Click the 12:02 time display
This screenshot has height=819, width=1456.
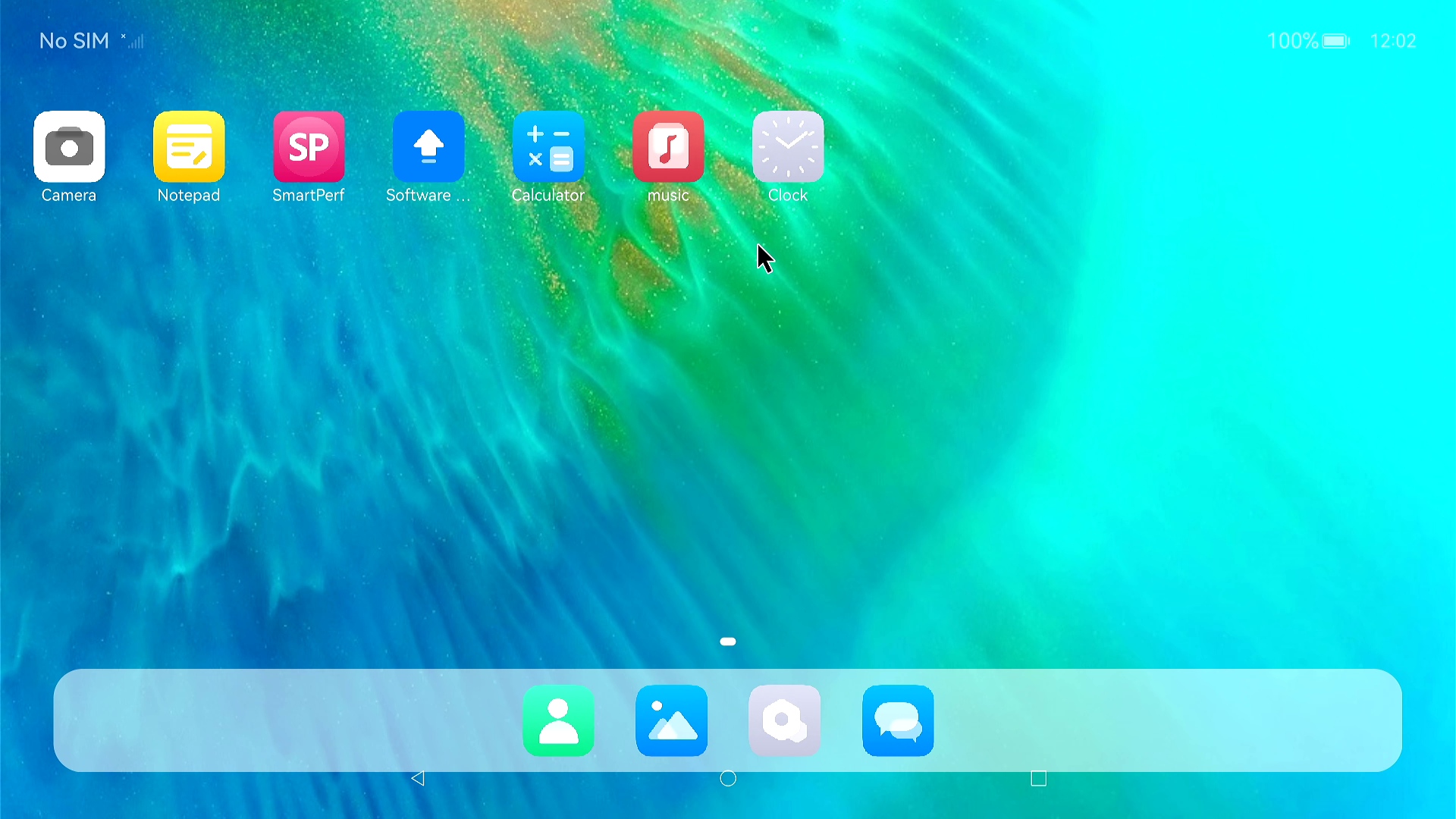point(1393,41)
